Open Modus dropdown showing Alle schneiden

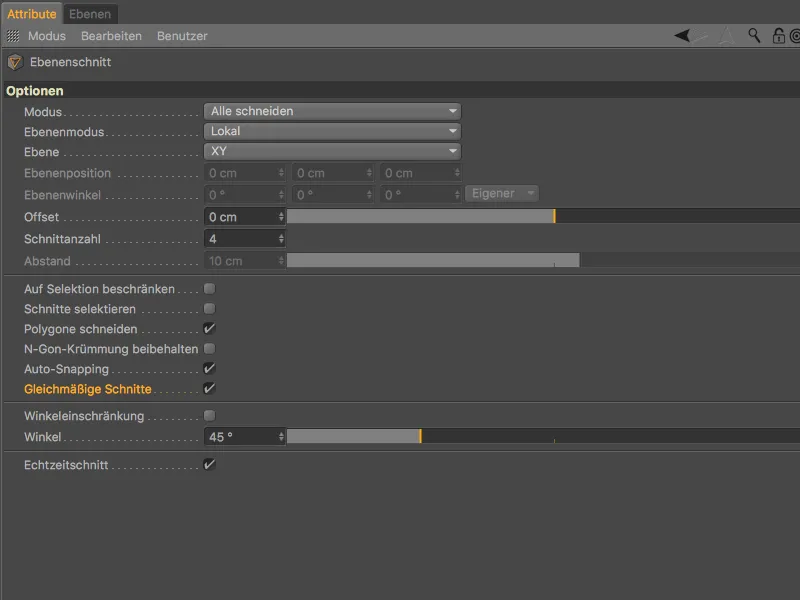click(x=332, y=111)
